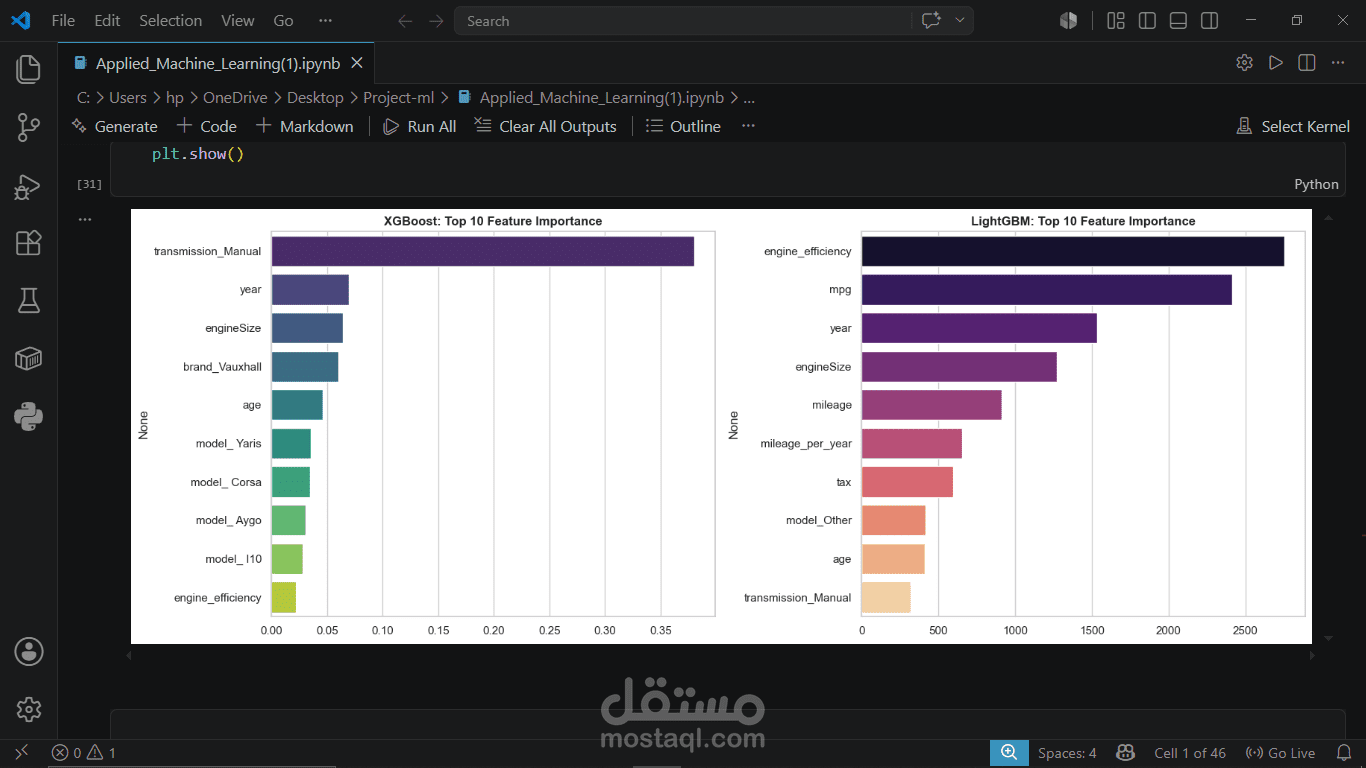
Task: Click Go Live in status bar
Action: (x=1280, y=753)
